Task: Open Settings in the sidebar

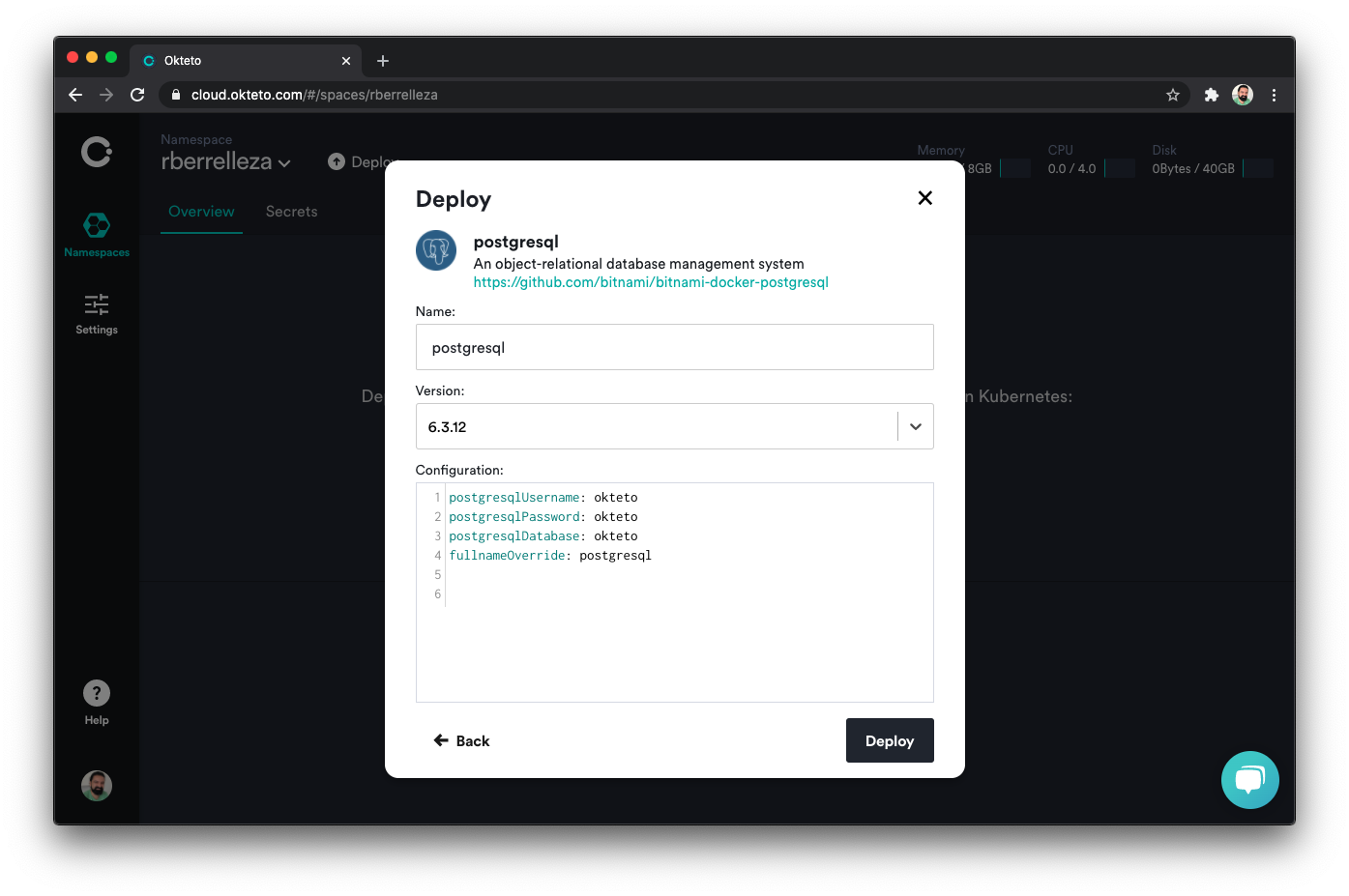Action: tap(97, 314)
